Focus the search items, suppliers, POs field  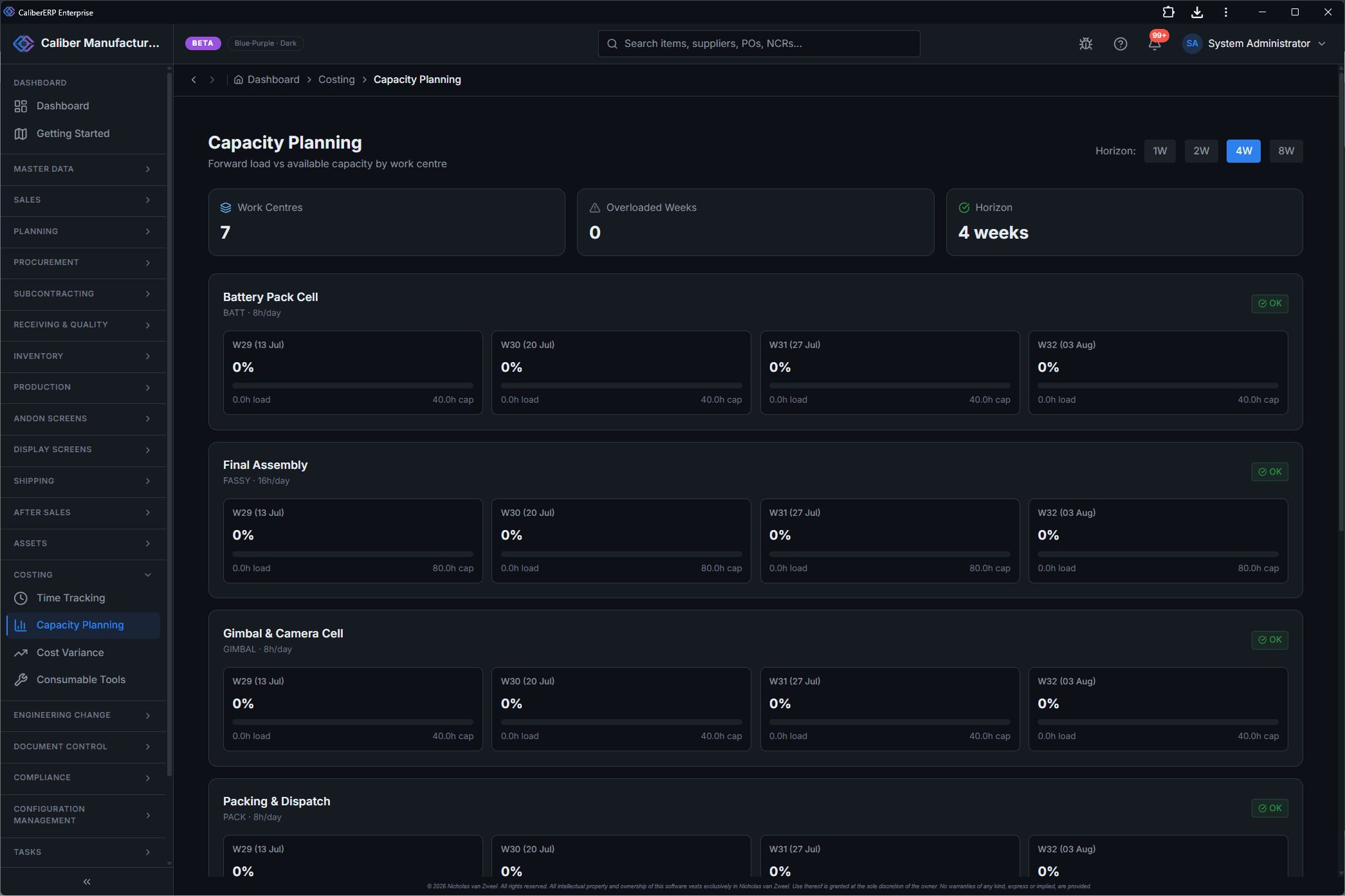coord(759,44)
